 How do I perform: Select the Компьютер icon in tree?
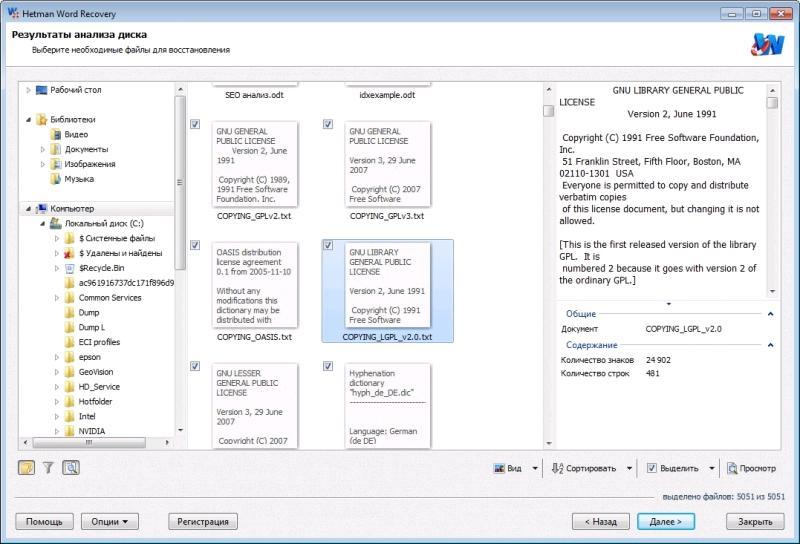pyautogui.click(x=42, y=208)
